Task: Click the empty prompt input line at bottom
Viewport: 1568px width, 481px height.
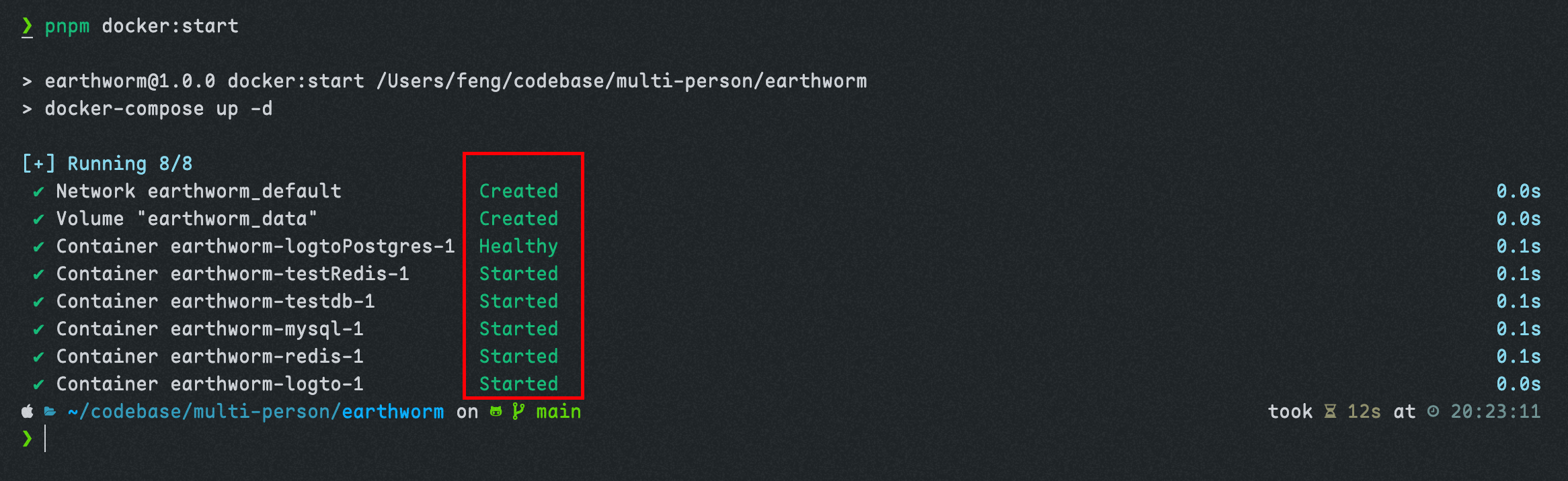Action: click(793, 439)
